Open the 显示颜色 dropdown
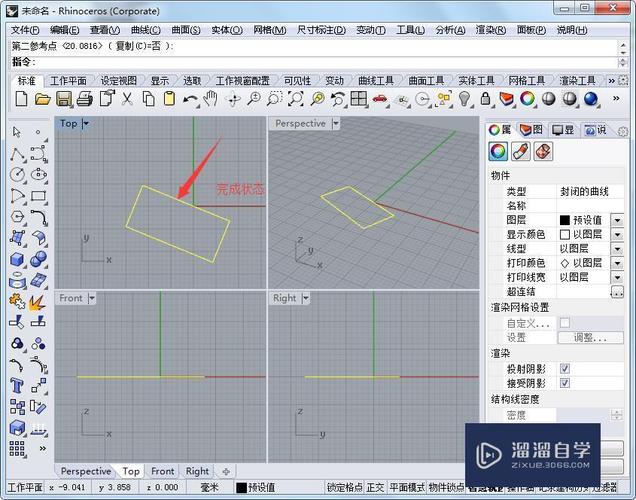The image size is (636, 500). point(617,234)
